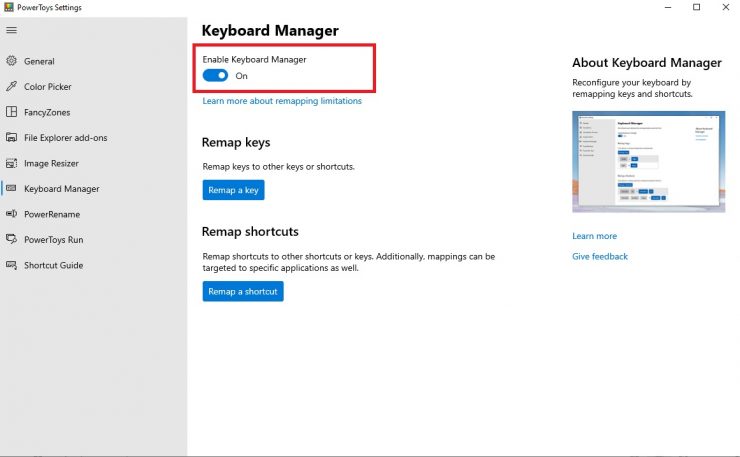The height and width of the screenshot is (457, 740).
Task: Click the Remap shortcuts section heading
Action: point(250,232)
